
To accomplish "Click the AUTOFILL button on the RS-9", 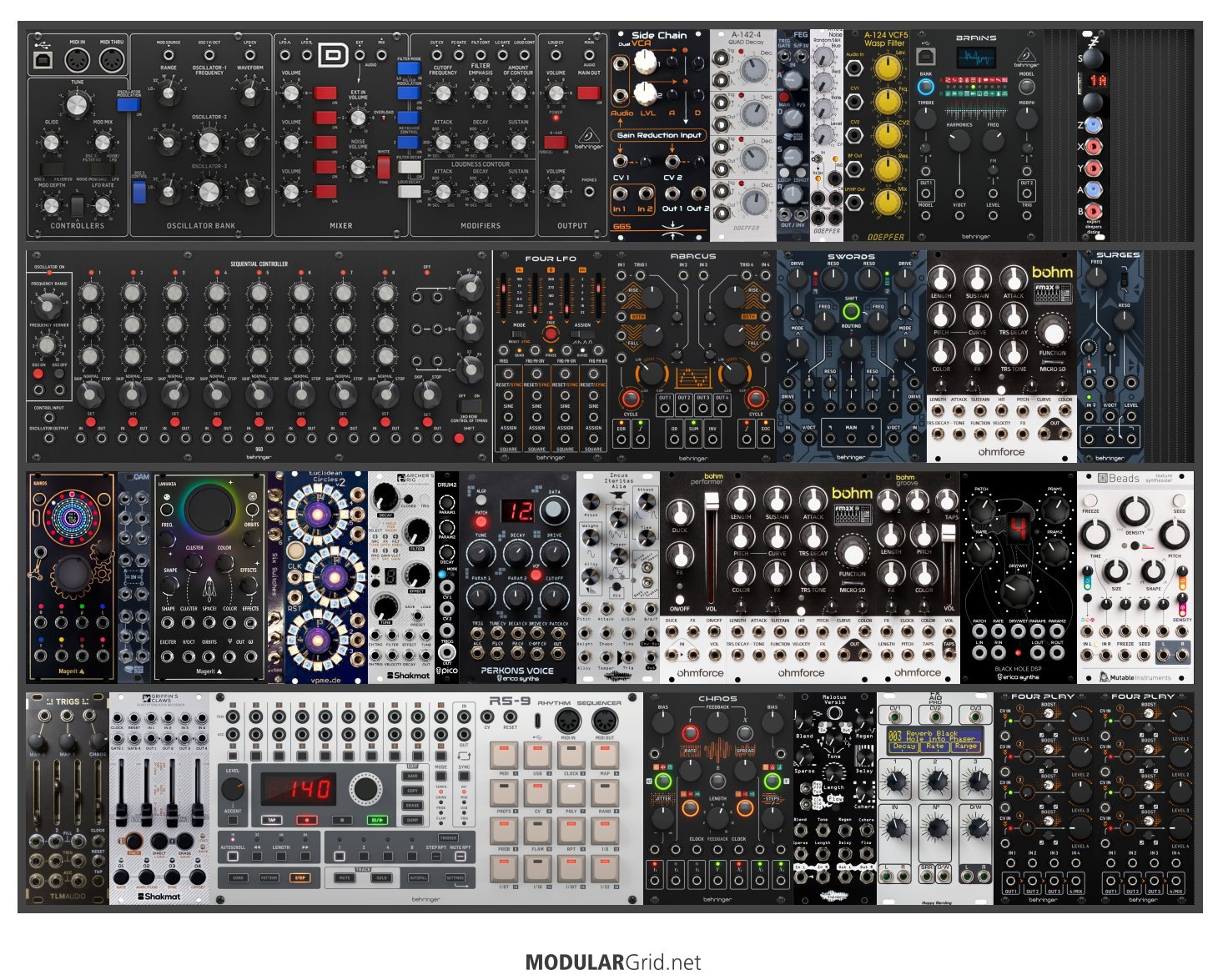I will pyautogui.click(x=419, y=877).
